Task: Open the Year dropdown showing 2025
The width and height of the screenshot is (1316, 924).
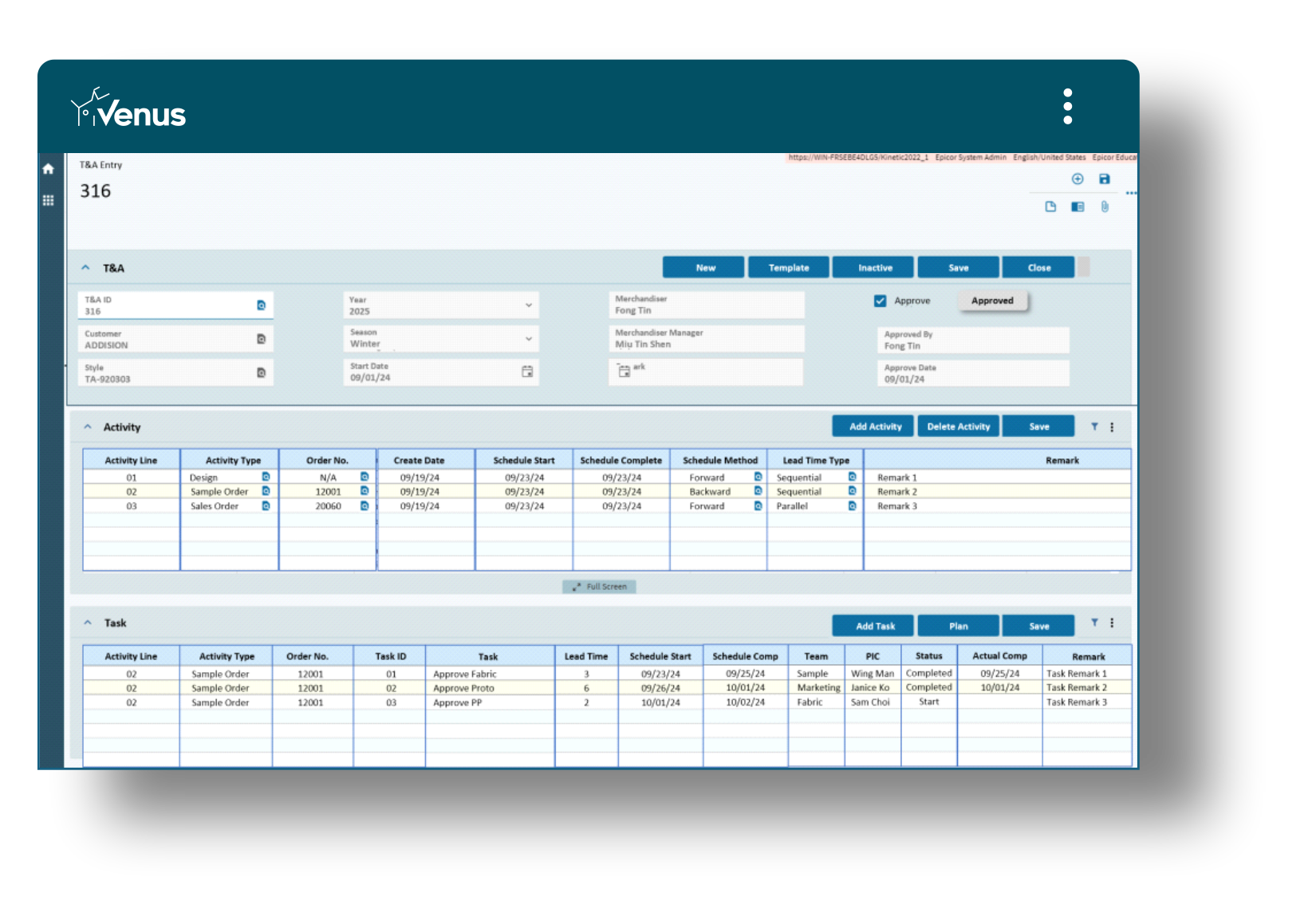Action: tap(528, 305)
